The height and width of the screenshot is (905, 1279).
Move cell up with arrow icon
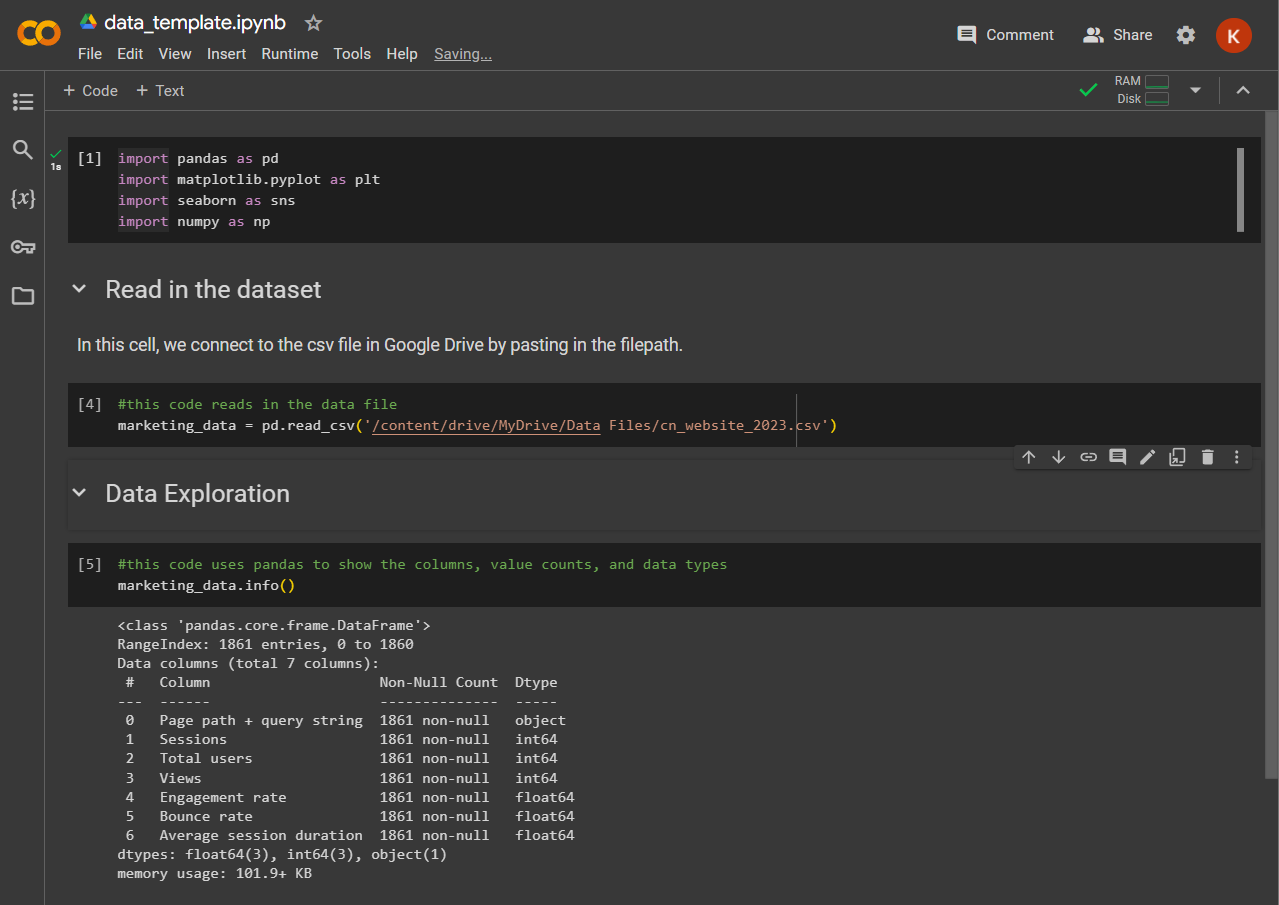click(x=1028, y=457)
